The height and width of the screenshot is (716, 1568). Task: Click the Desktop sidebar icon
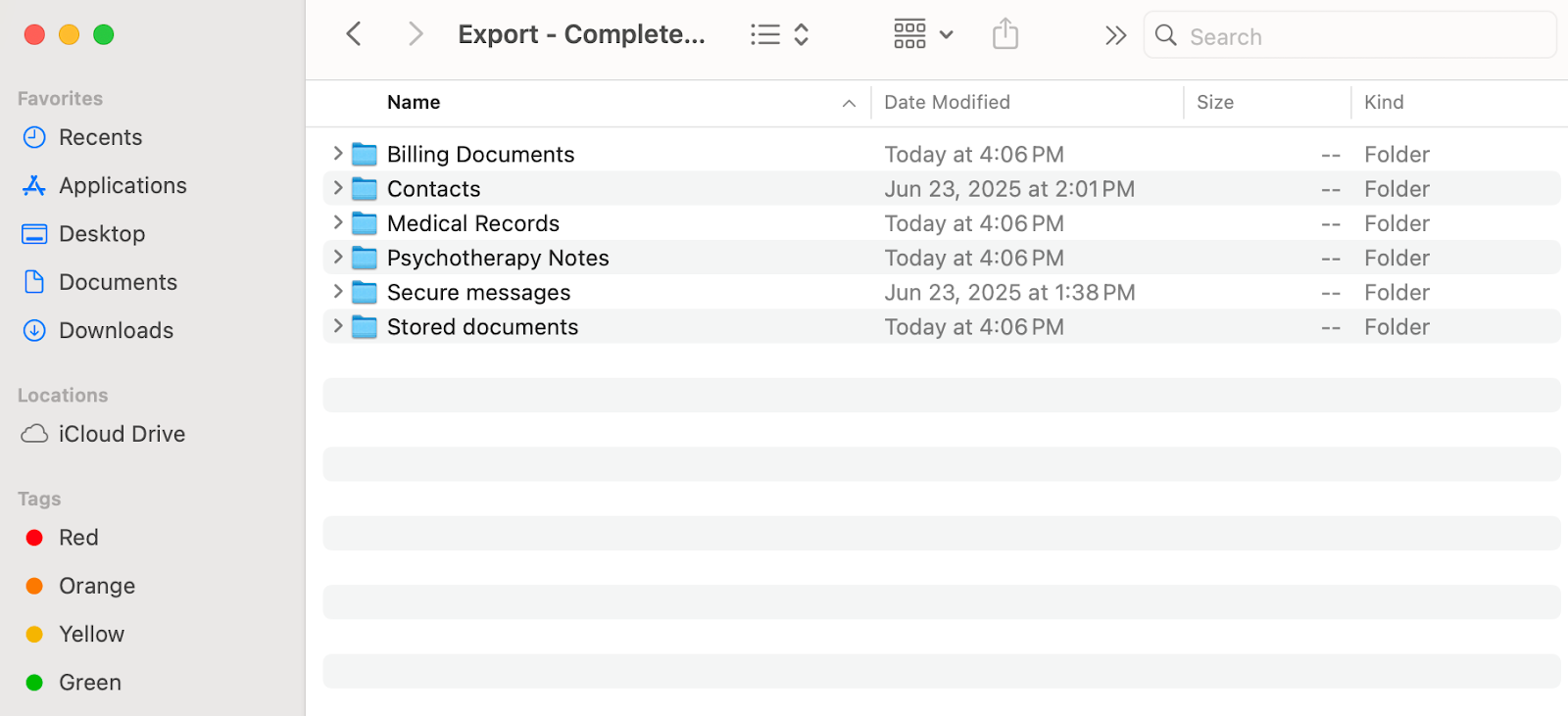coord(34,234)
